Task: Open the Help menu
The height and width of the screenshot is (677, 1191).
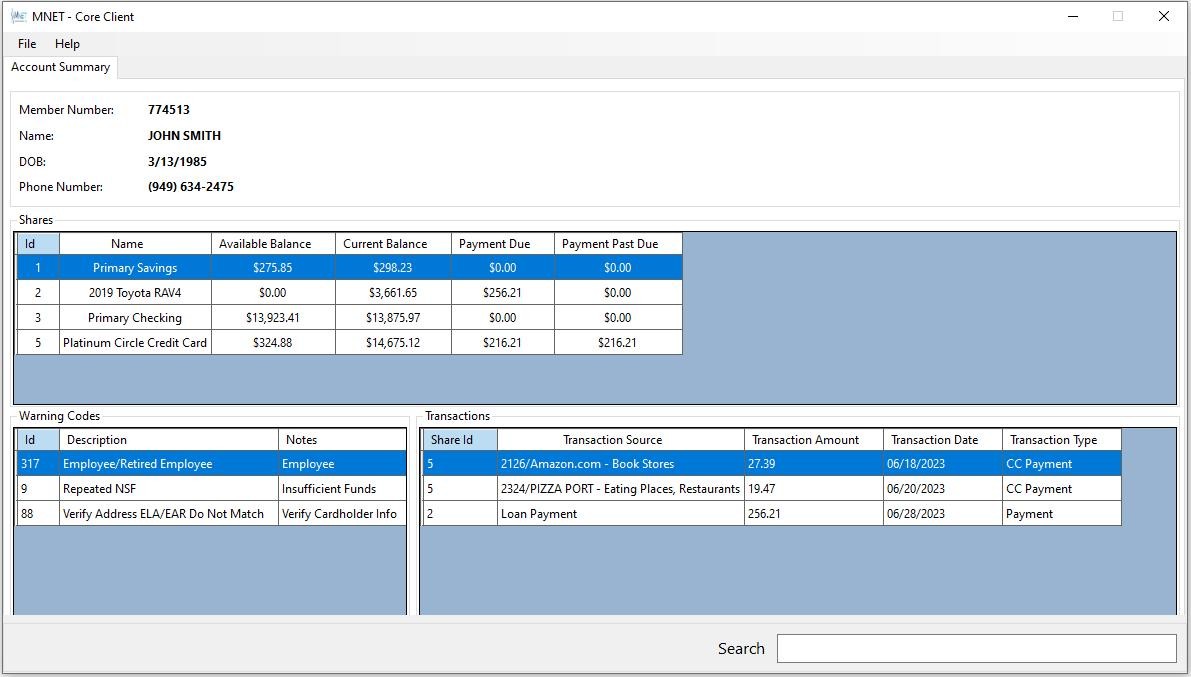Action: coord(67,43)
